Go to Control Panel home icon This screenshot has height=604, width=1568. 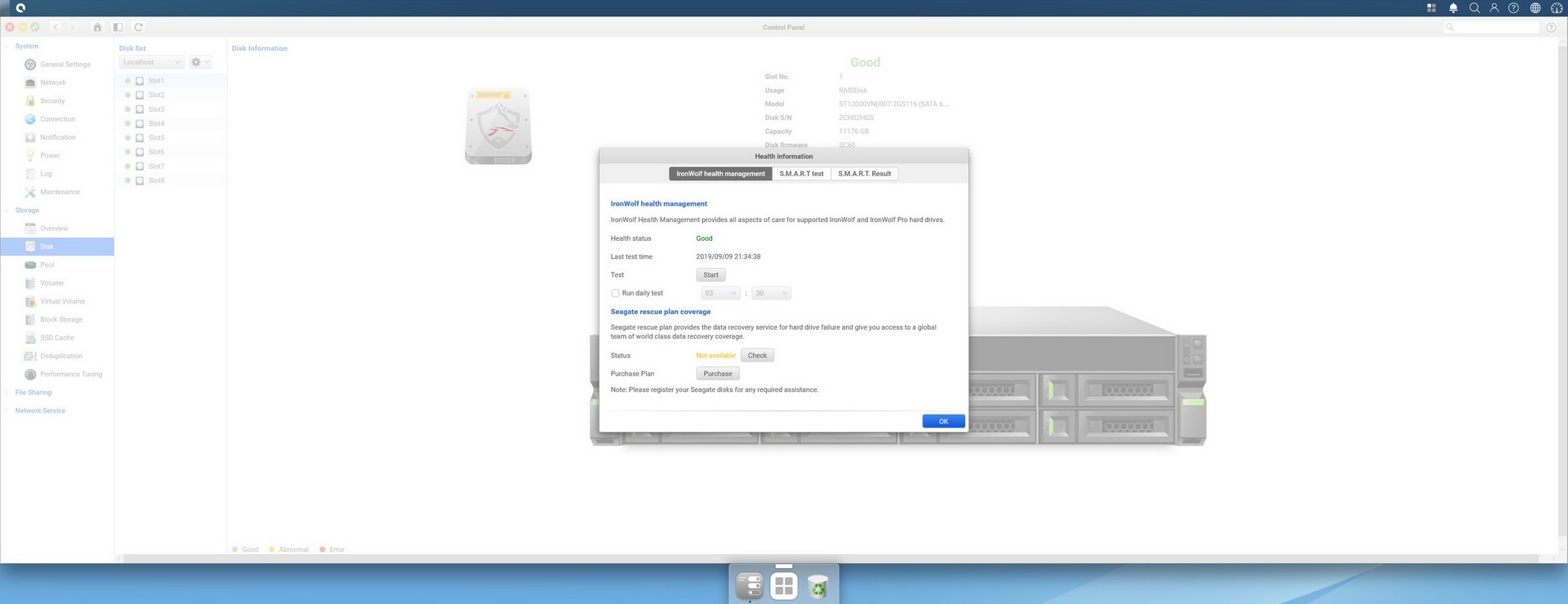click(x=97, y=27)
